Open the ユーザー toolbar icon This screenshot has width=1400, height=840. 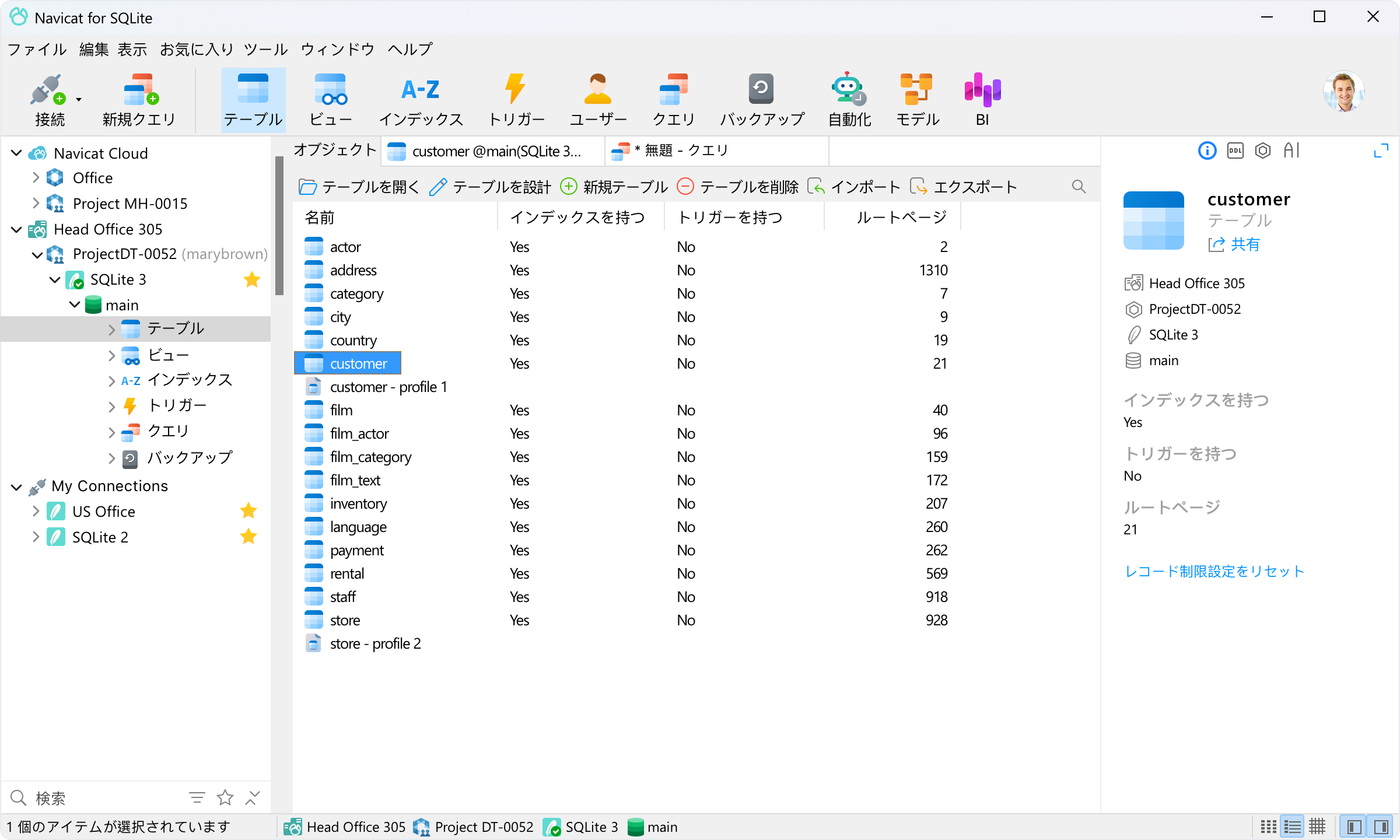click(x=598, y=100)
